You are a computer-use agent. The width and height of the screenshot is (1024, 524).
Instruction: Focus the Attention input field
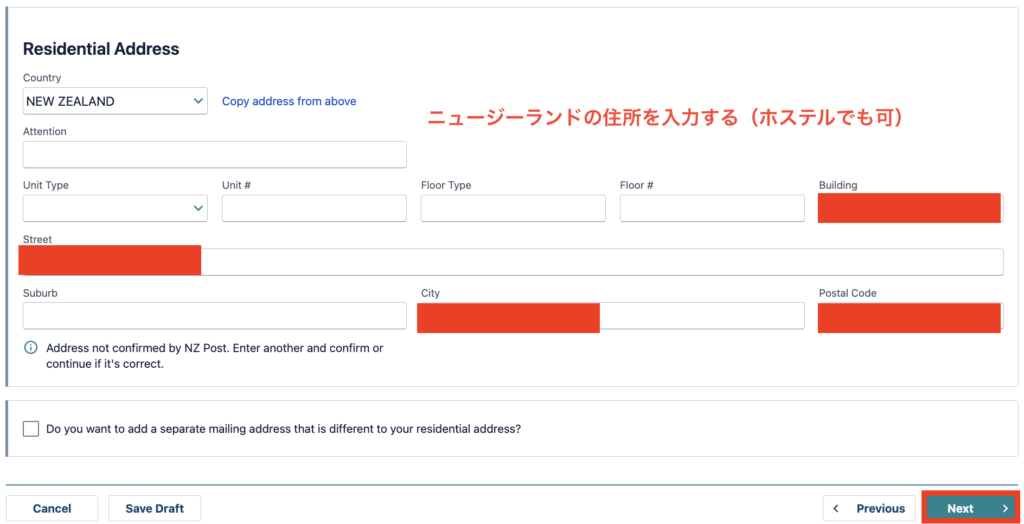[x=215, y=155]
